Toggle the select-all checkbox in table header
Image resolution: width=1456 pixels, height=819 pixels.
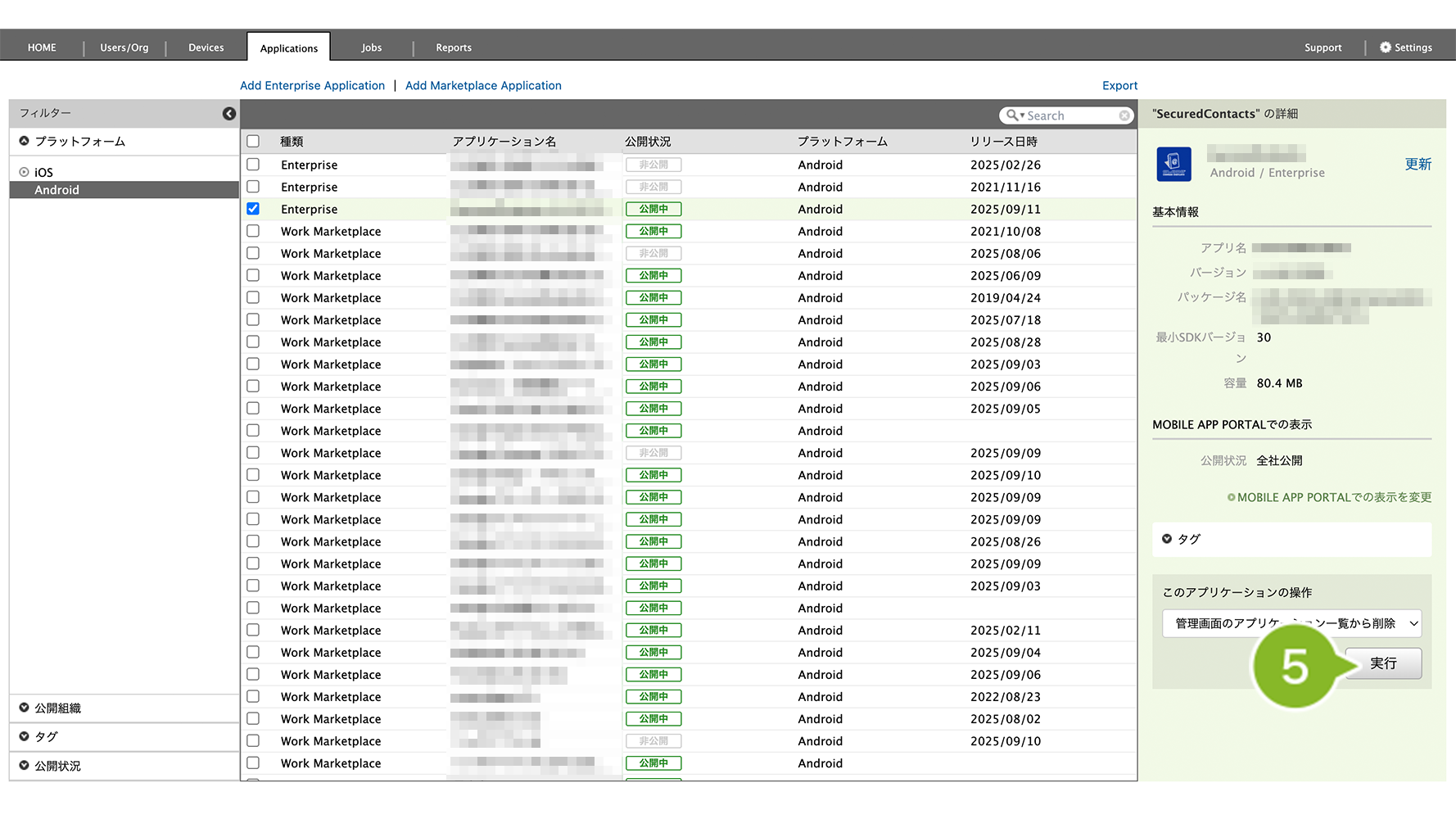tap(253, 141)
